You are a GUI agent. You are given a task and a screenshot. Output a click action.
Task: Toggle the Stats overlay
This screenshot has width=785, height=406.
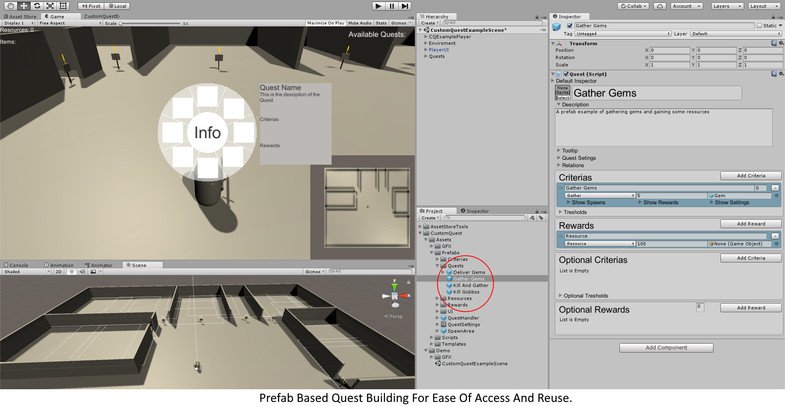click(x=381, y=23)
